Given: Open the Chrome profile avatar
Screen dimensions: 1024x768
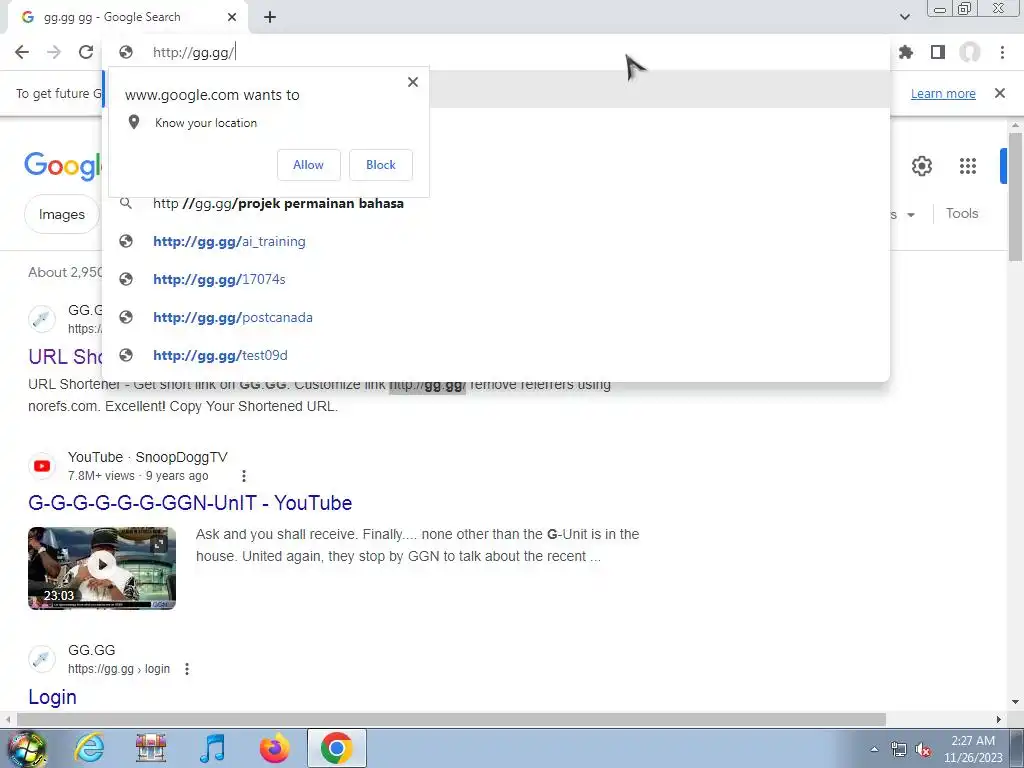Looking at the screenshot, I should 970,52.
